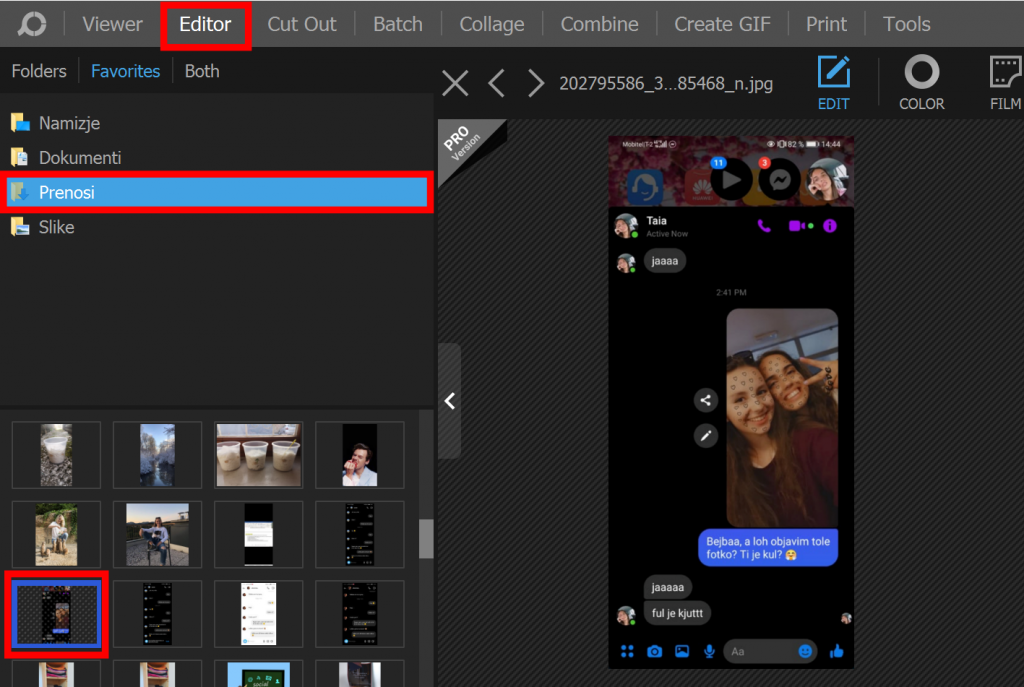Image resolution: width=1024 pixels, height=687 pixels.
Task: Show the Folders view
Action: 39,71
